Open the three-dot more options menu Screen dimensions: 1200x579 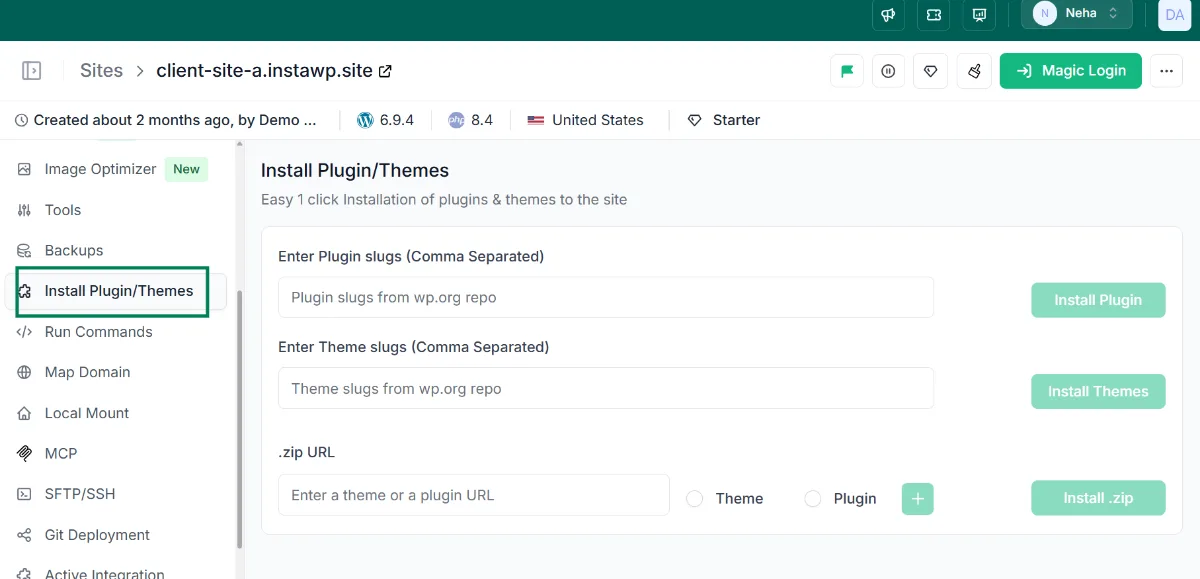[x=1166, y=71]
